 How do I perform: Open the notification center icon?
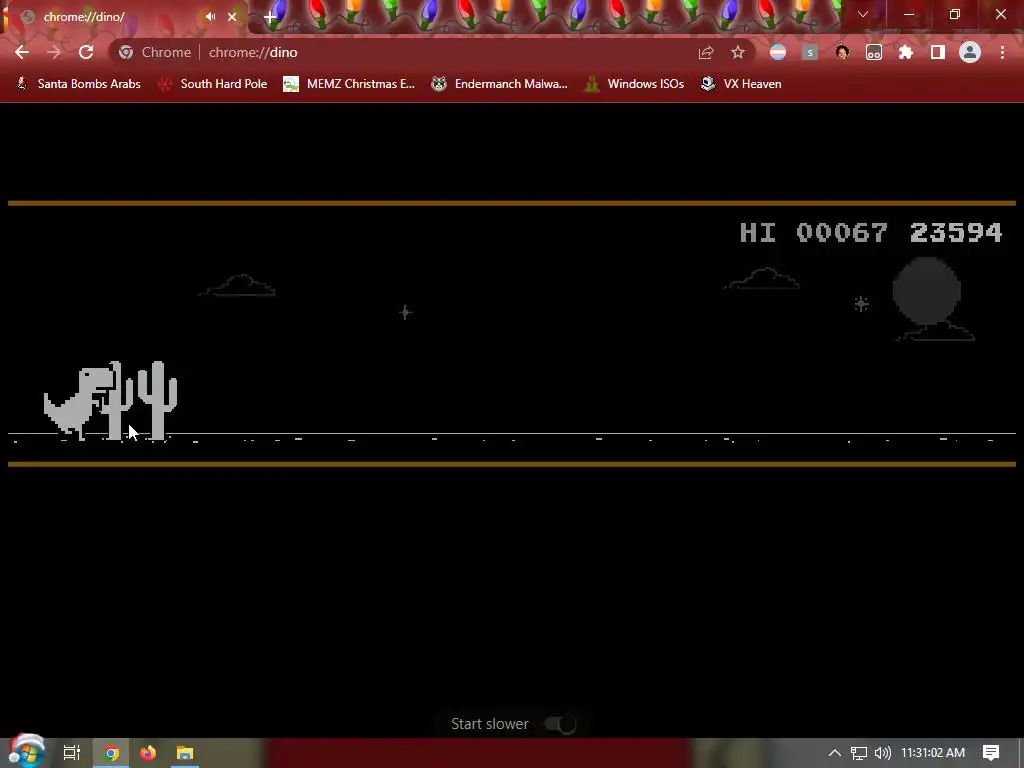tap(991, 753)
